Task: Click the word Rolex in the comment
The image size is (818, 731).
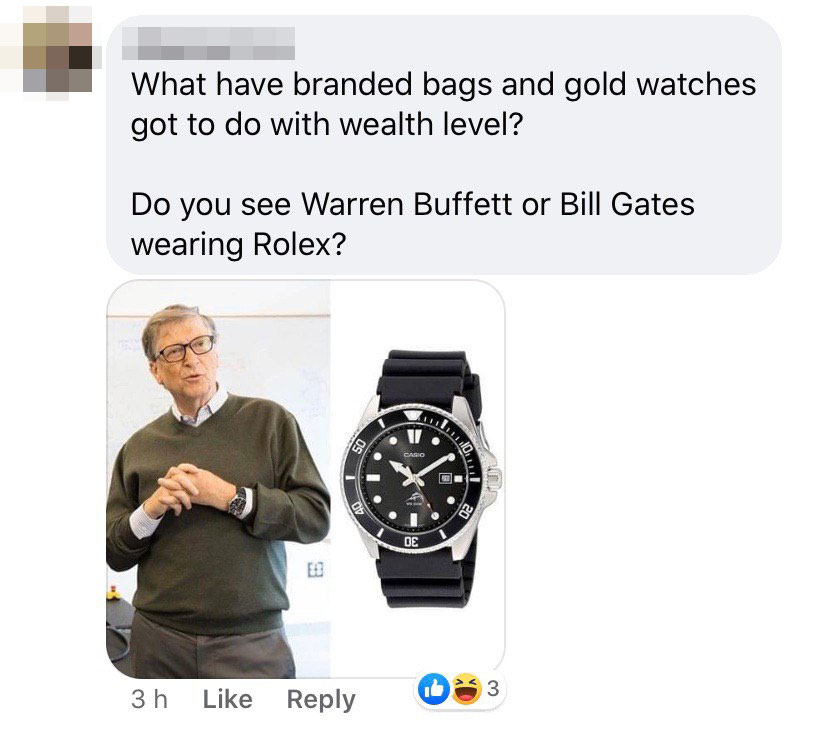Action: coord(299,244)
